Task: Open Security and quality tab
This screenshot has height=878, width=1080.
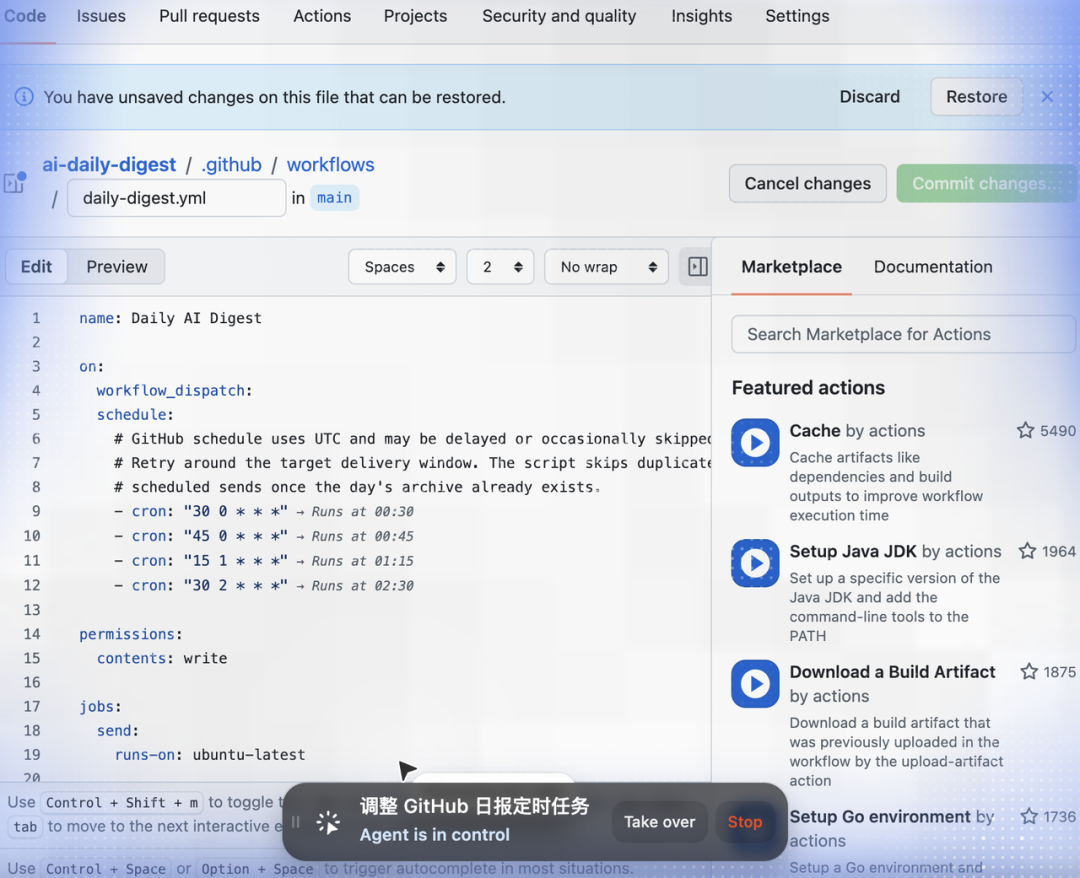Action: tap(559, 16)
